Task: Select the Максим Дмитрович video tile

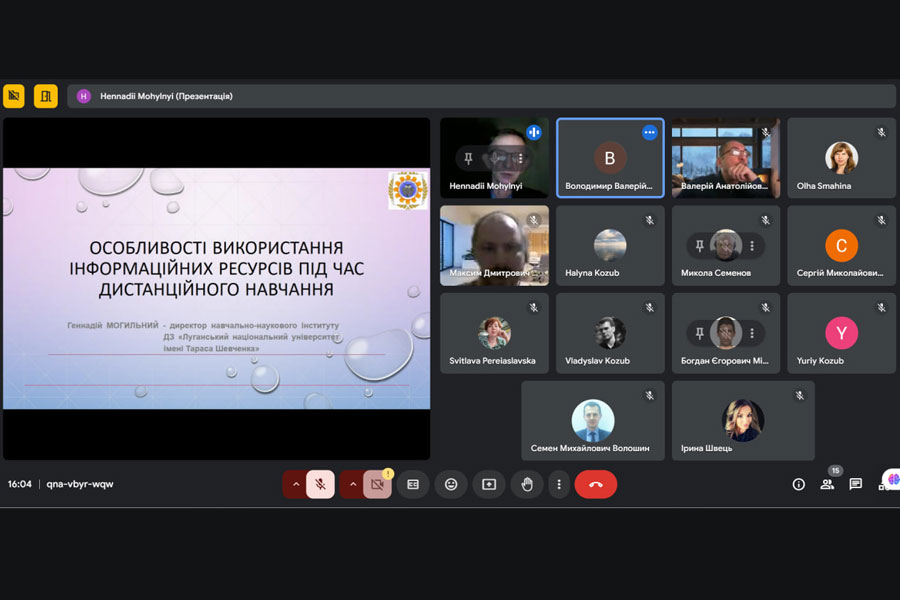Action: click(494, 246)
